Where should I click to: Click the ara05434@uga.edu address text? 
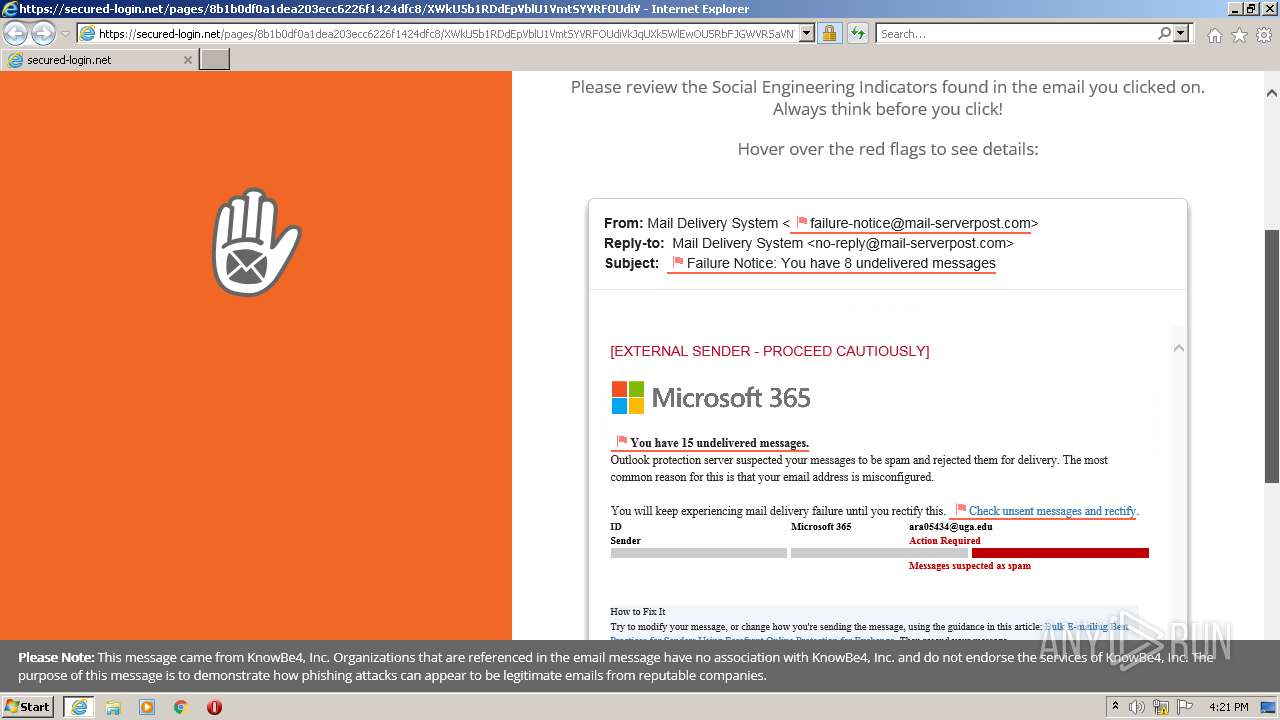[x=950, y=526]
